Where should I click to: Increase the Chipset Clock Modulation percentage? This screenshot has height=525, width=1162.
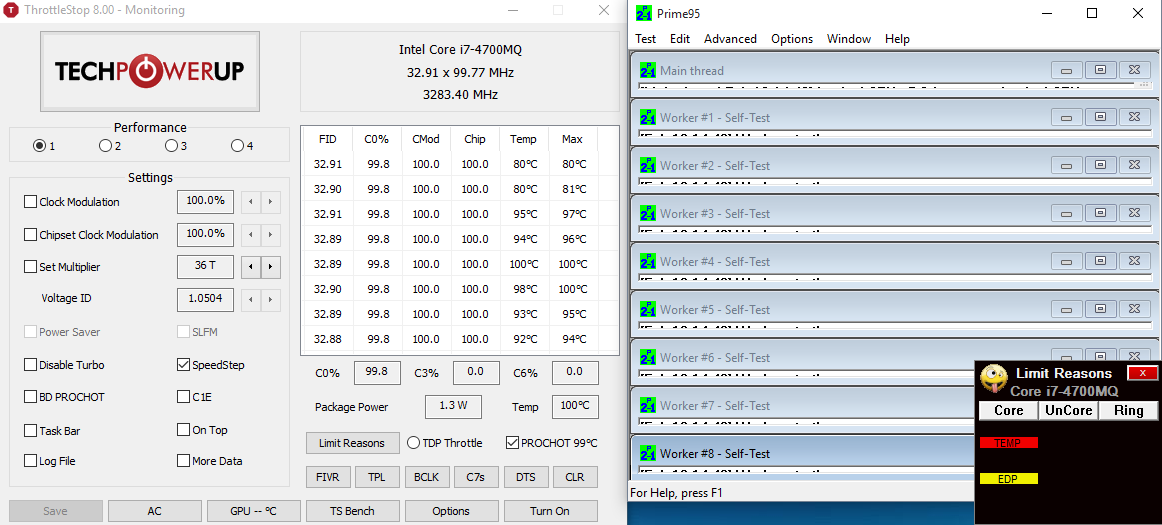[270, 234]
